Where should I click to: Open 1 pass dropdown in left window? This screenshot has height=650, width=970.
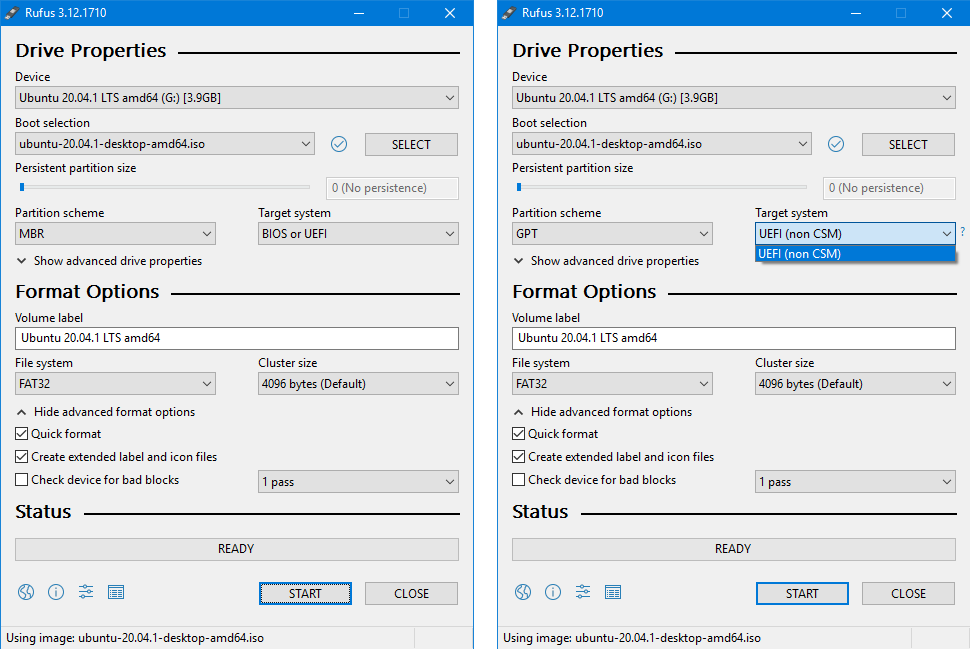358,482
